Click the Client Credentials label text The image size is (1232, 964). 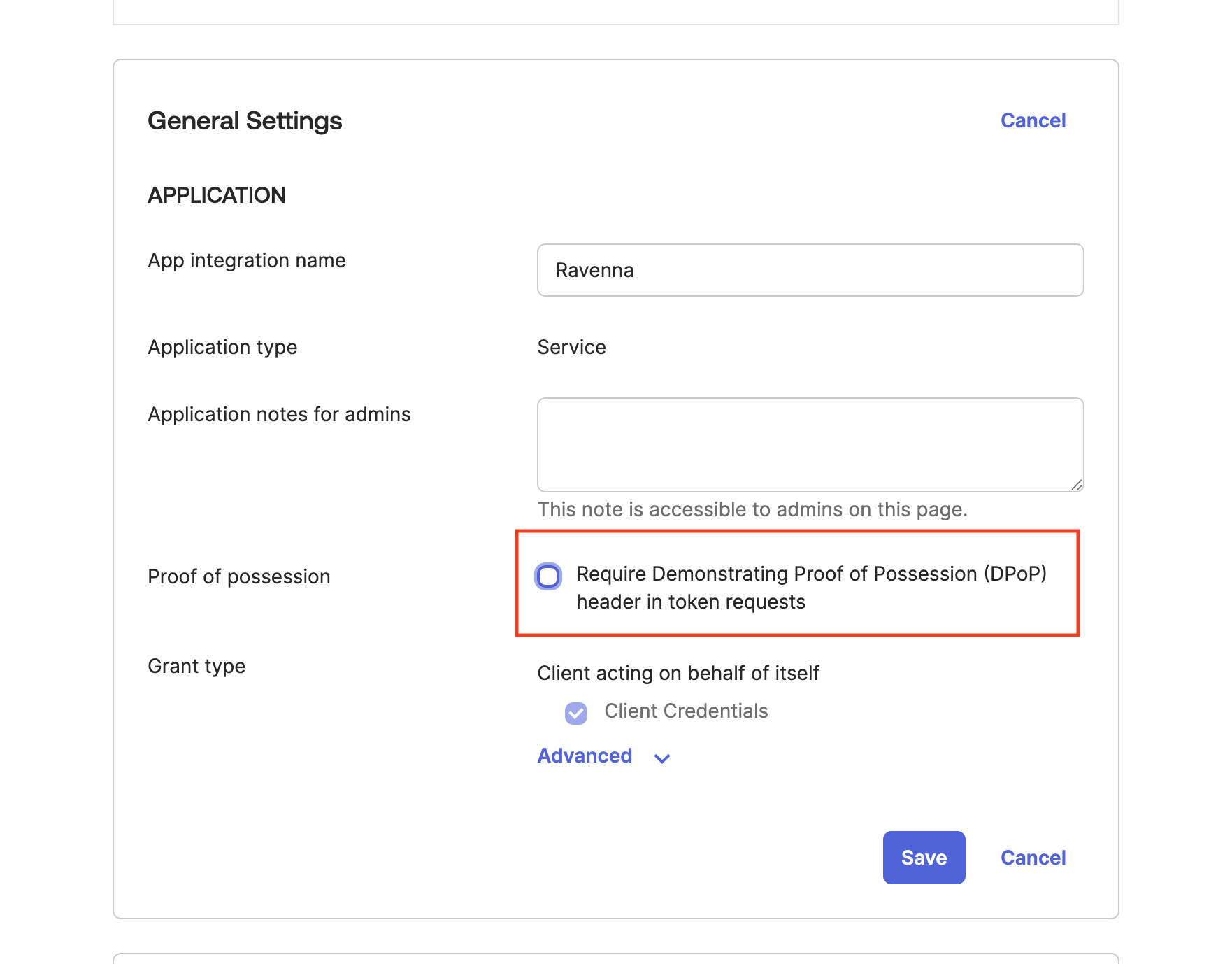click(686, 711)
